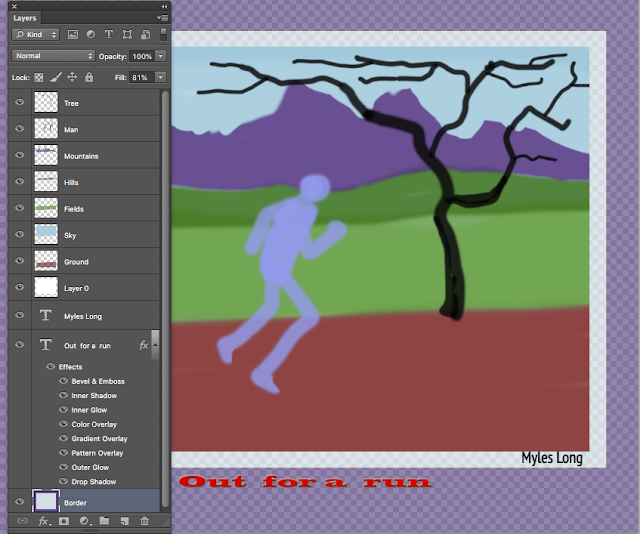Lock all padlock icon
The height and width of the screenshot is (534, 640).
(89, 77)
